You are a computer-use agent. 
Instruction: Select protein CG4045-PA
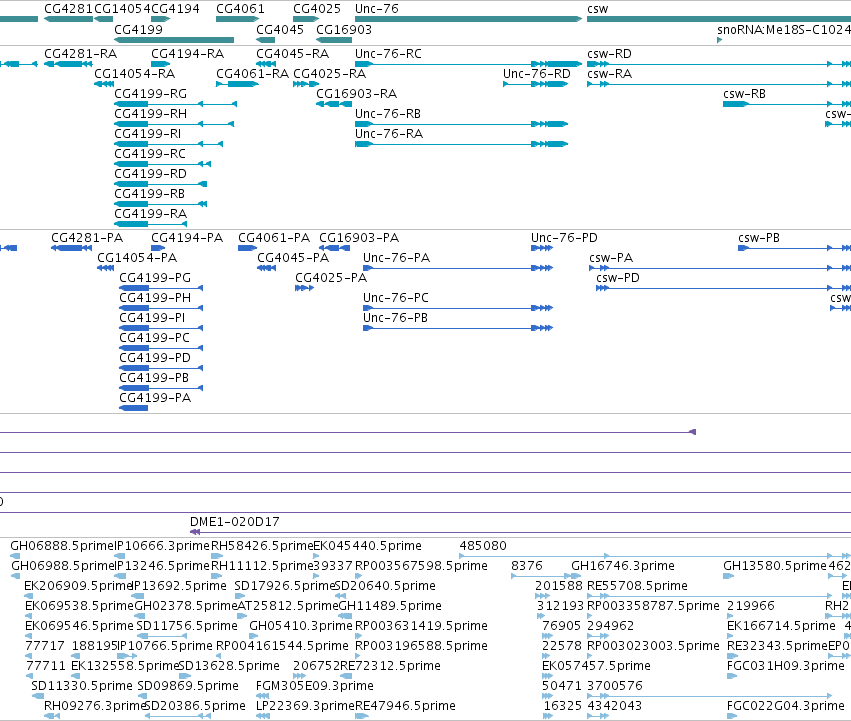click(293, 258)
